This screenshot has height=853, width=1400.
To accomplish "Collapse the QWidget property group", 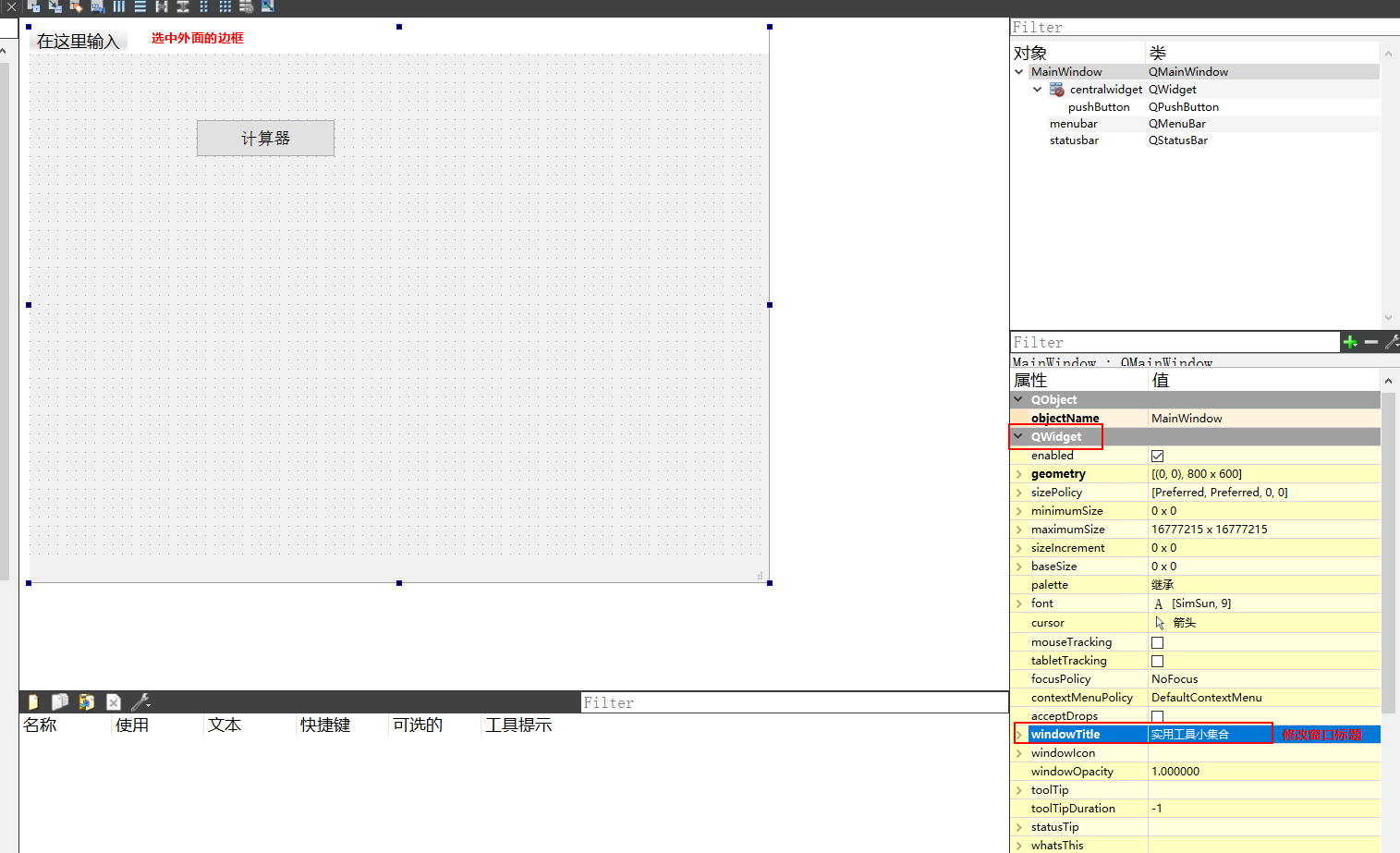I will (1019, 436).
